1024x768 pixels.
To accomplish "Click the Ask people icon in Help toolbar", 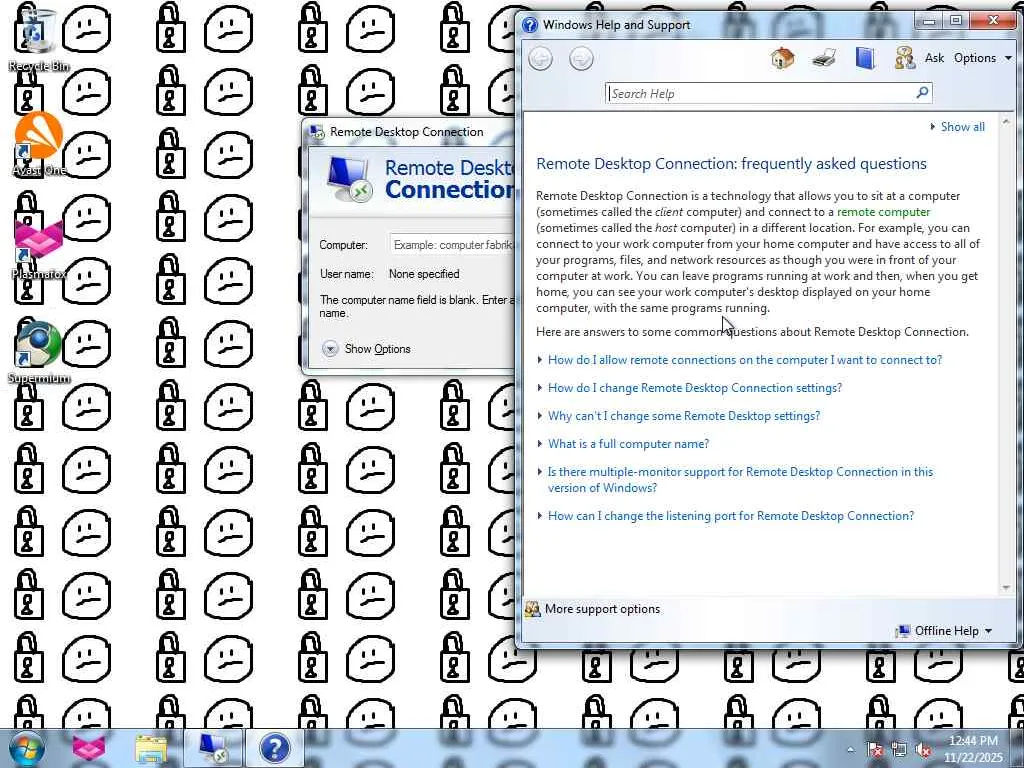I will coord(904,58).
